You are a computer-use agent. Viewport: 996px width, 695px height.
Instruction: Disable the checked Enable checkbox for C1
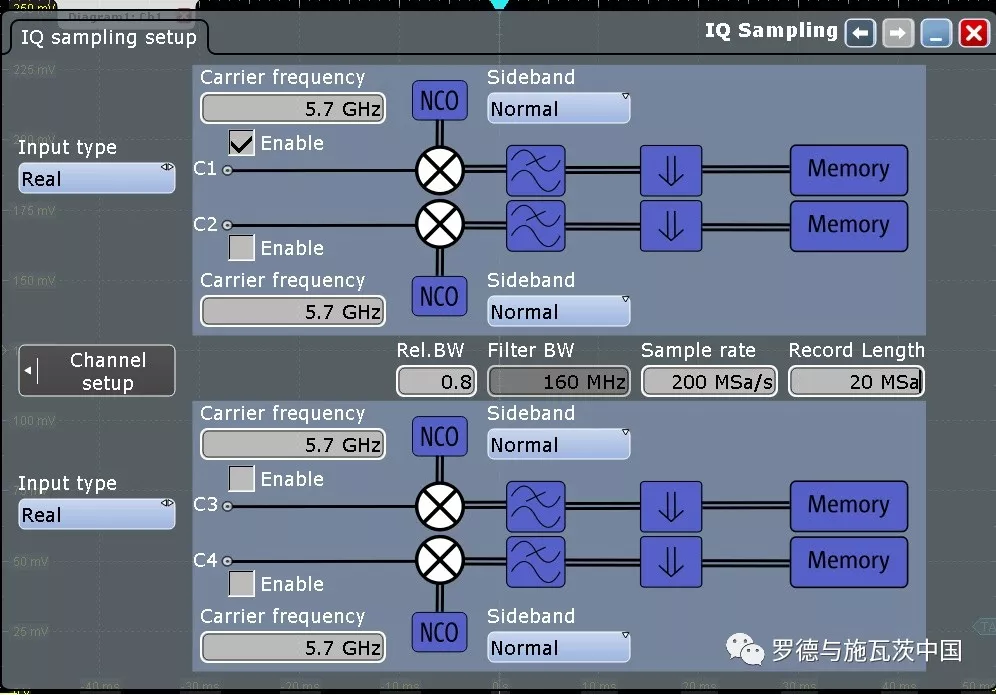coord(242,144)
